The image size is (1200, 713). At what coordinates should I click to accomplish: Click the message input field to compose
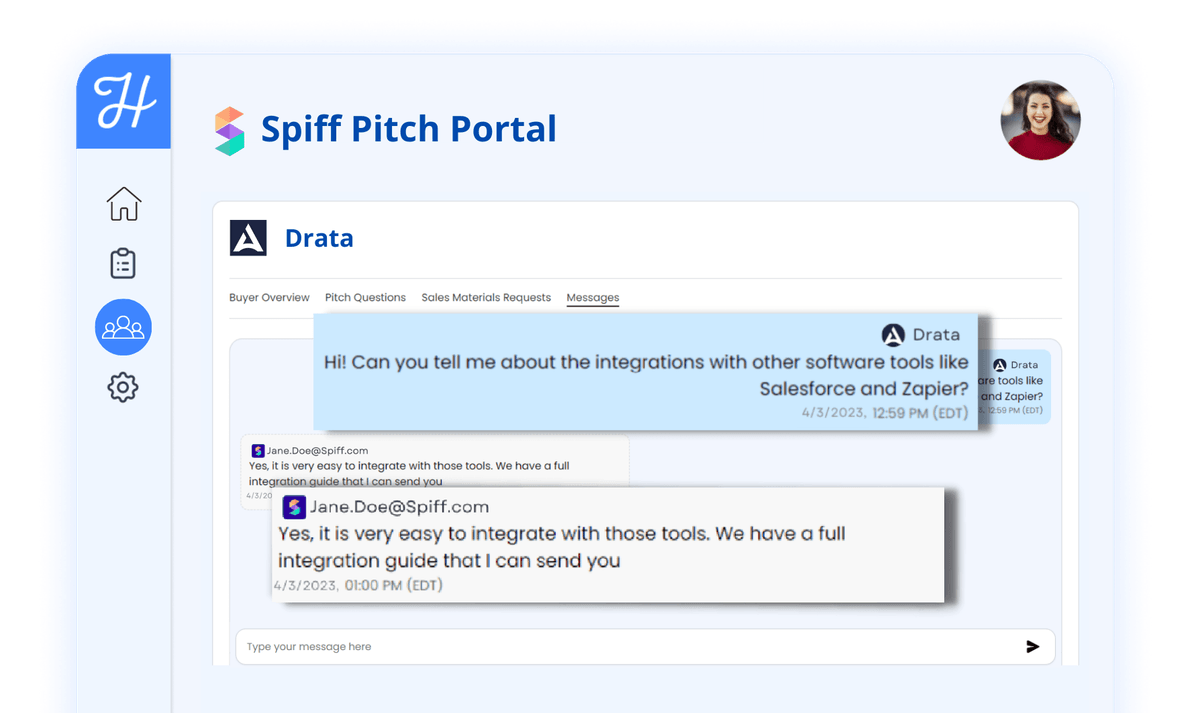pyautogui.click(x=600, y=646)
